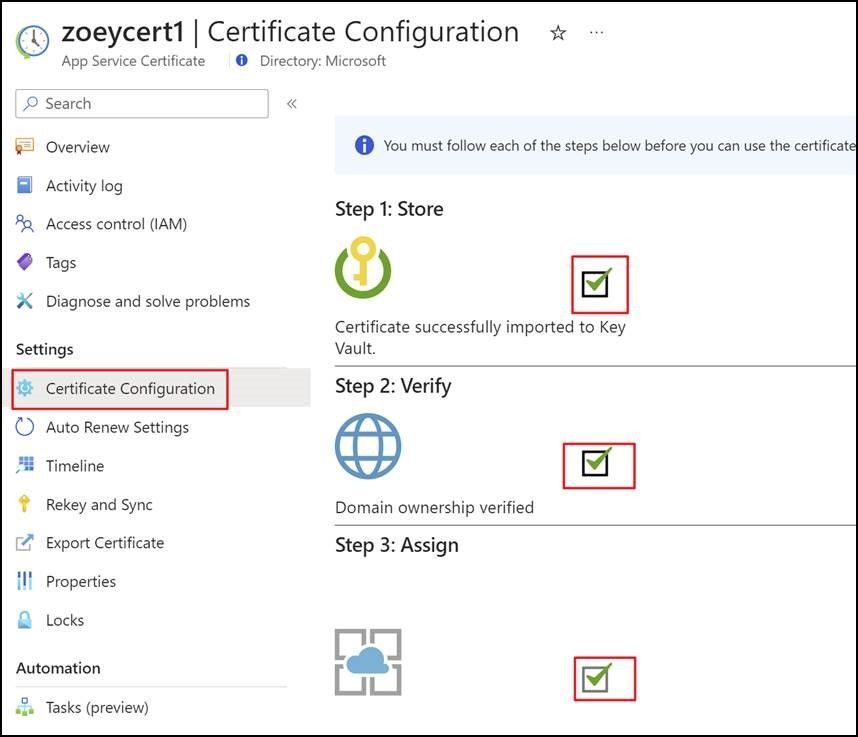The image size is (858, 737).
Task: Click the cloud app icon in Step 3
Action: (x=368, y=662)
